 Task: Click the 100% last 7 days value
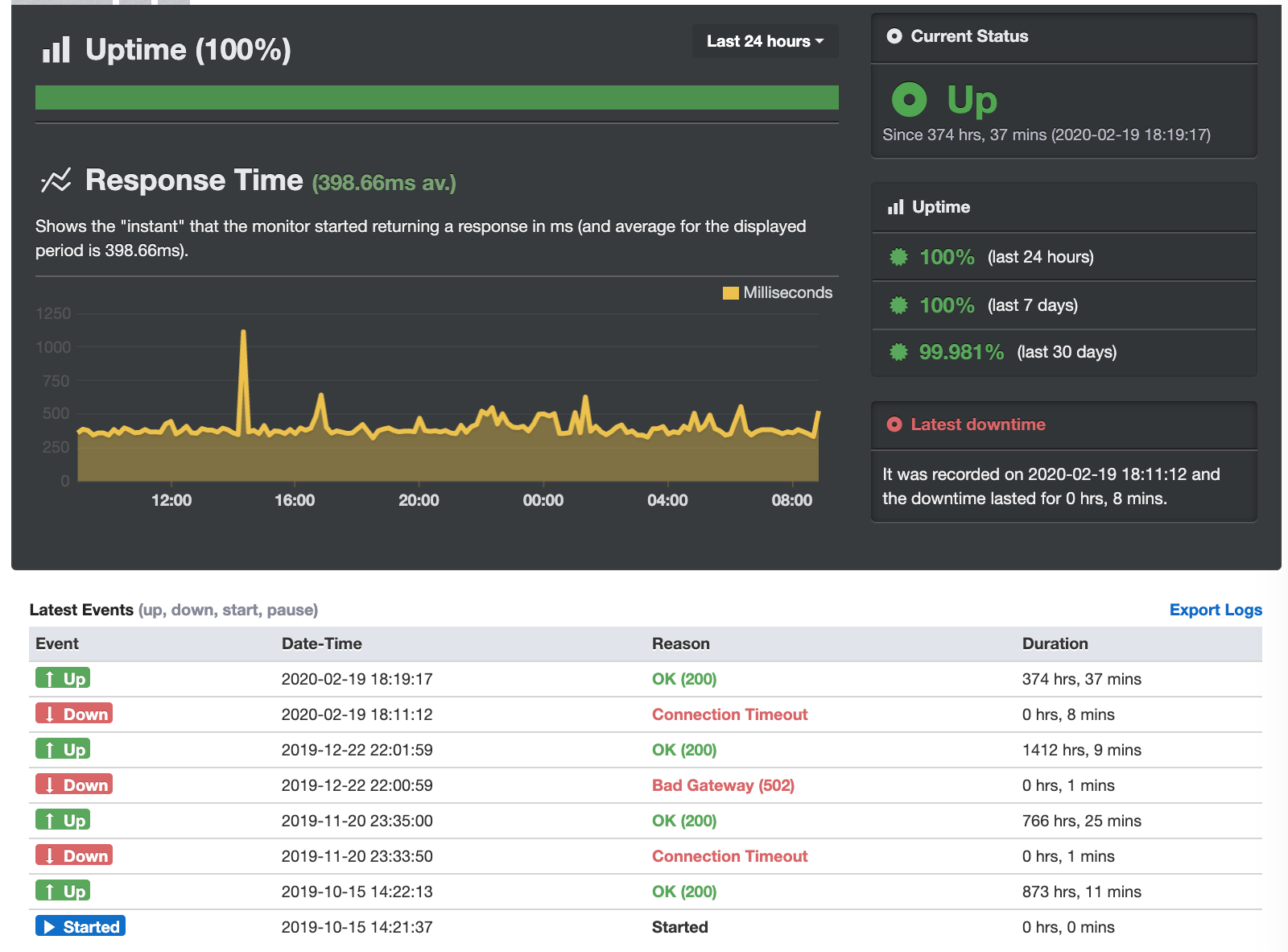pyautogui.click(x=947, y=305)
